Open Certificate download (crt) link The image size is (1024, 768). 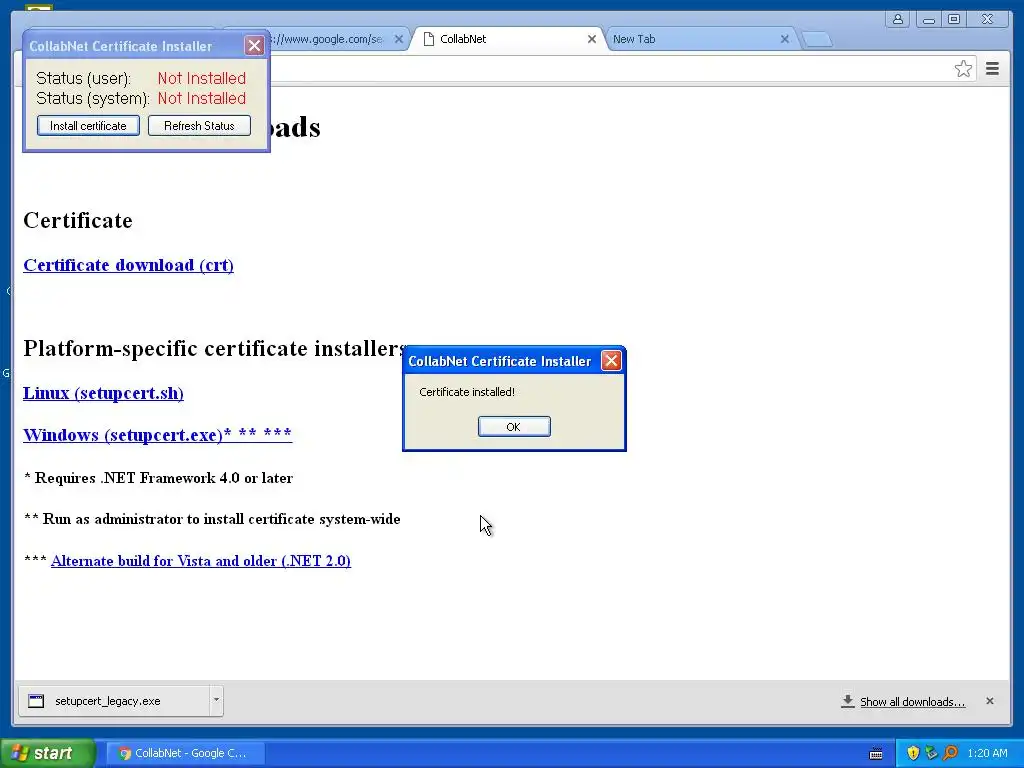point(129,265)
